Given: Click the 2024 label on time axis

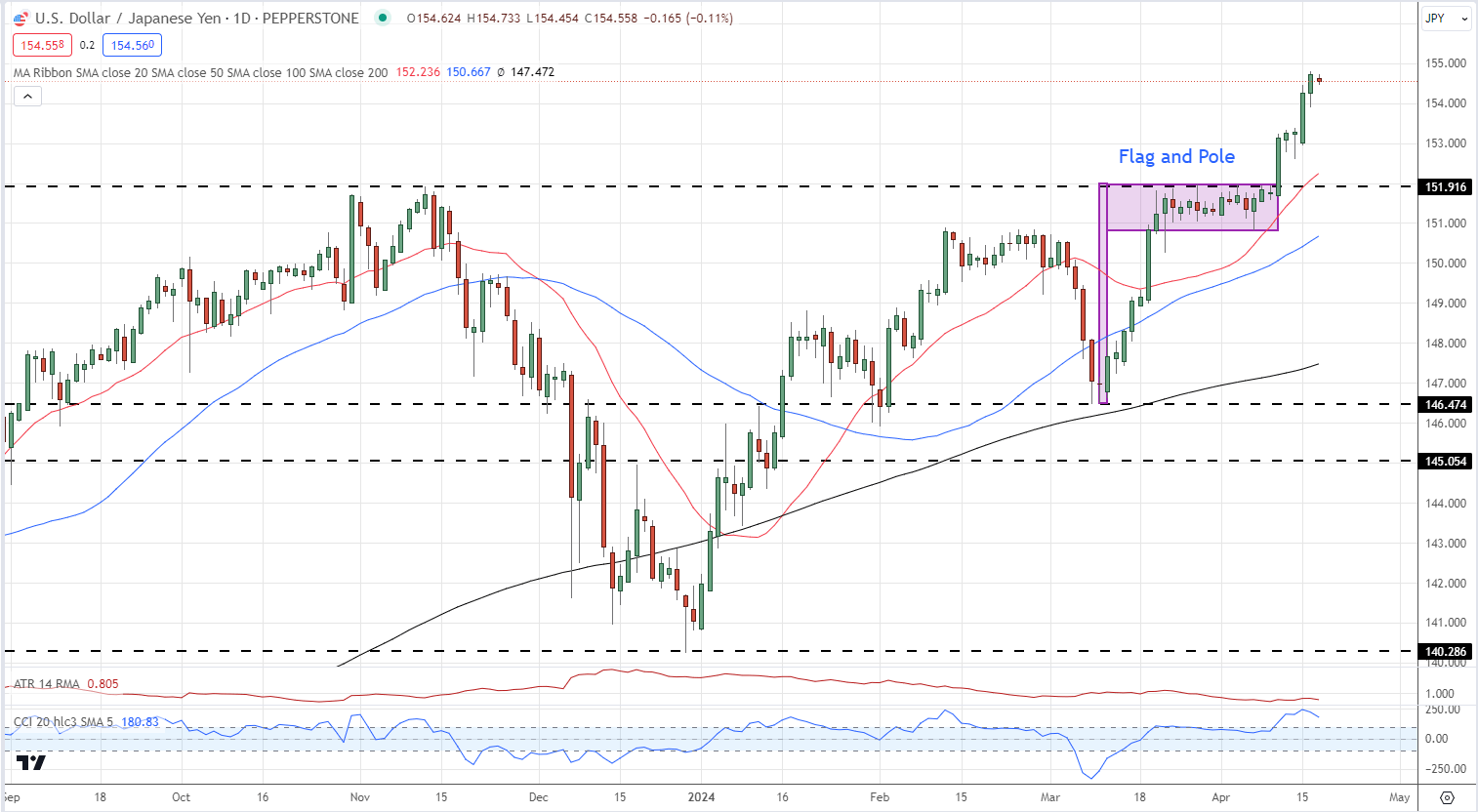Looking at the screenshot, I should tap(701, 797).
